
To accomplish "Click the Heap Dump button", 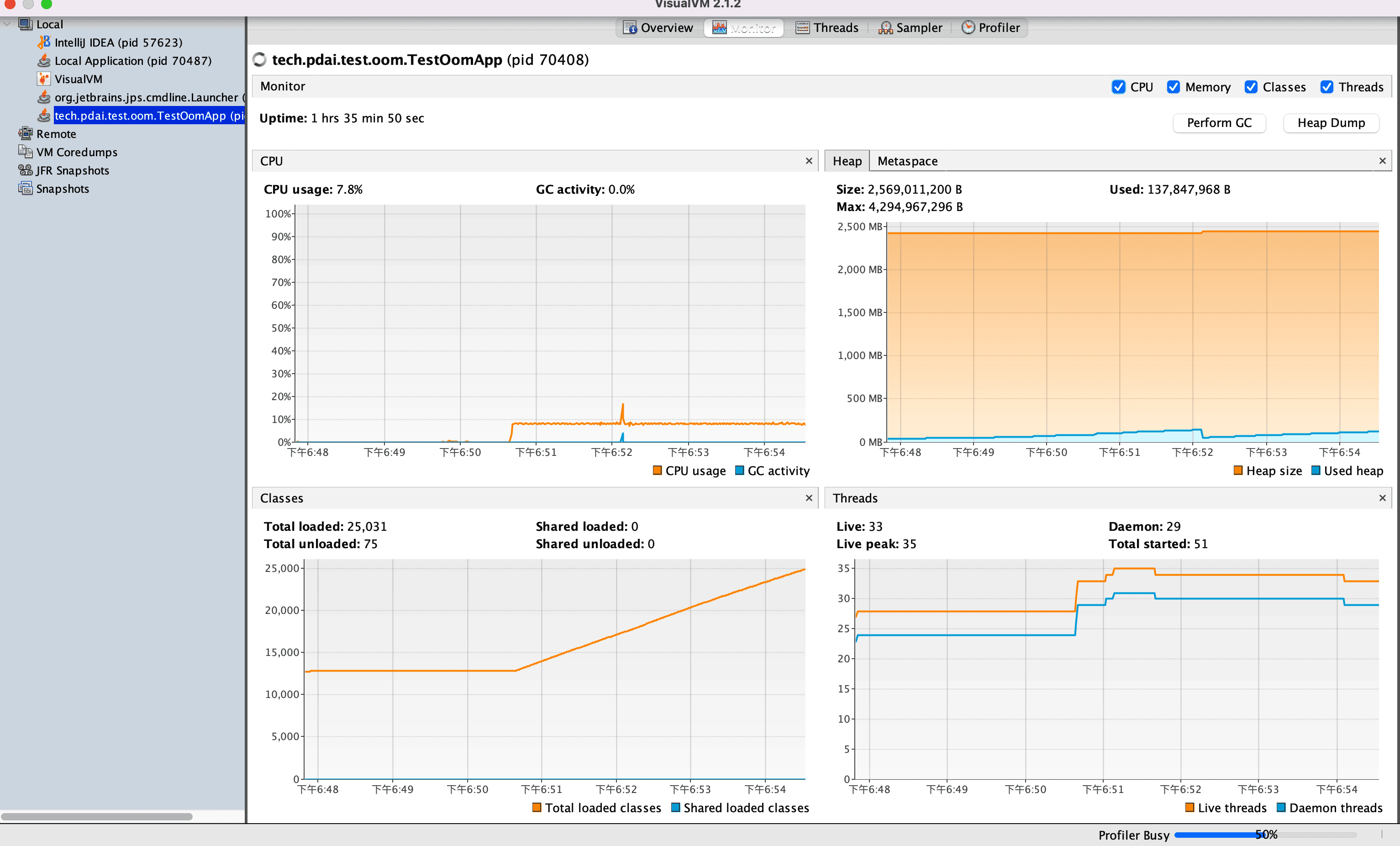I will click(1330, 123).
